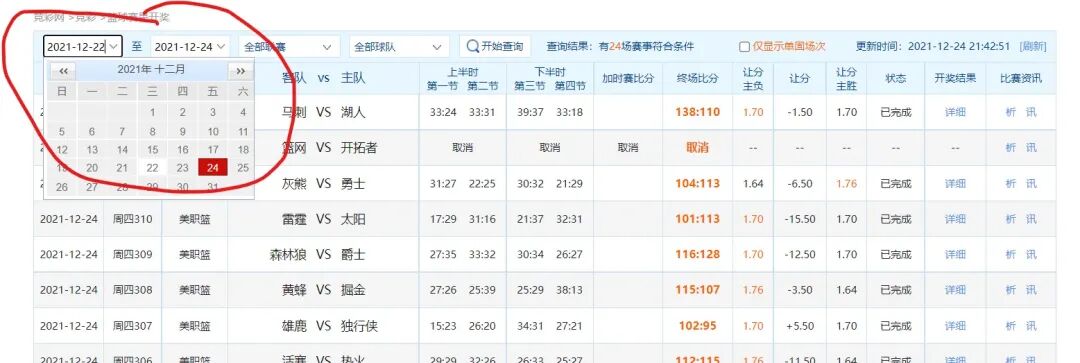The image size is (1080, 363).
Task: Choose day 3 in December calendar
Action: [x=213, y=112]
